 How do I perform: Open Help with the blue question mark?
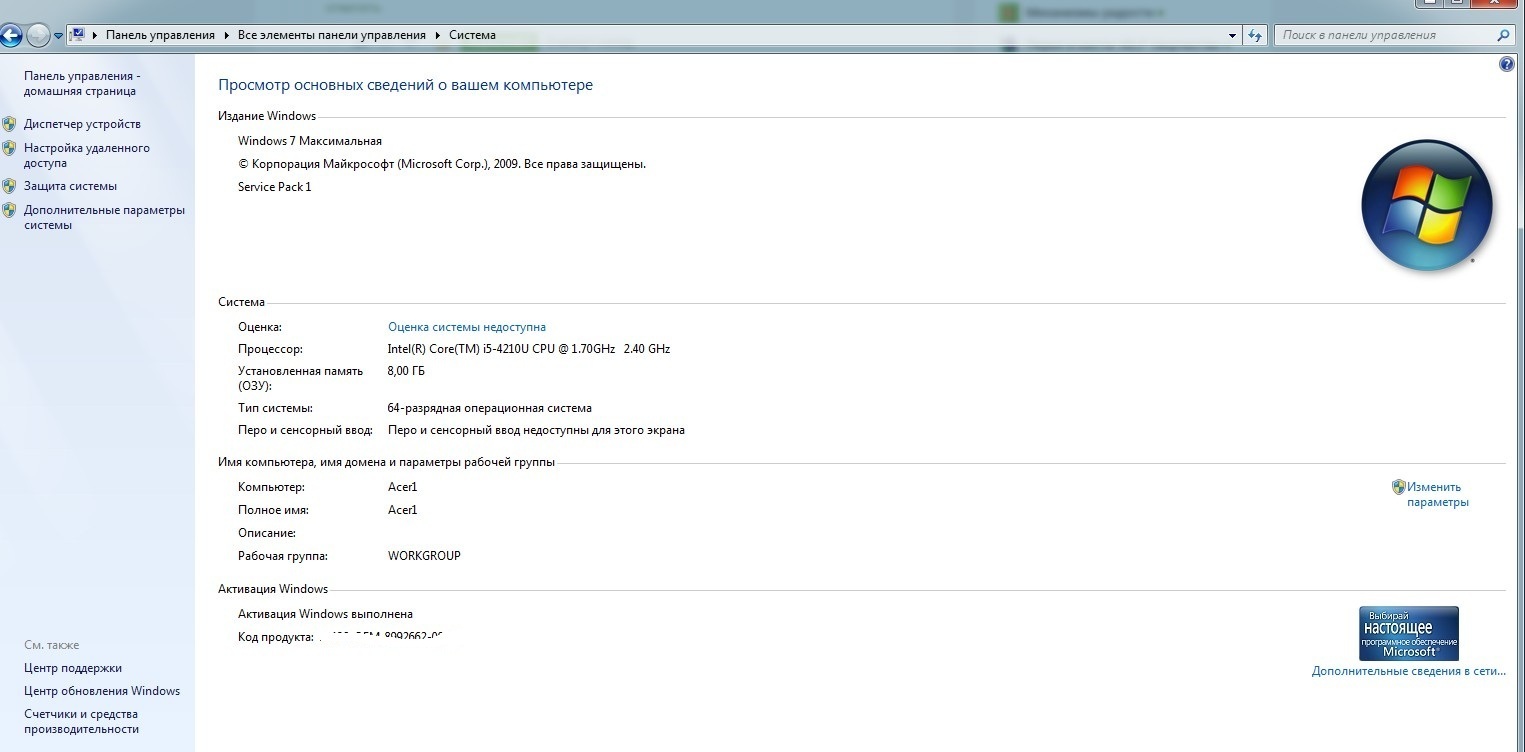[1507, 64]
